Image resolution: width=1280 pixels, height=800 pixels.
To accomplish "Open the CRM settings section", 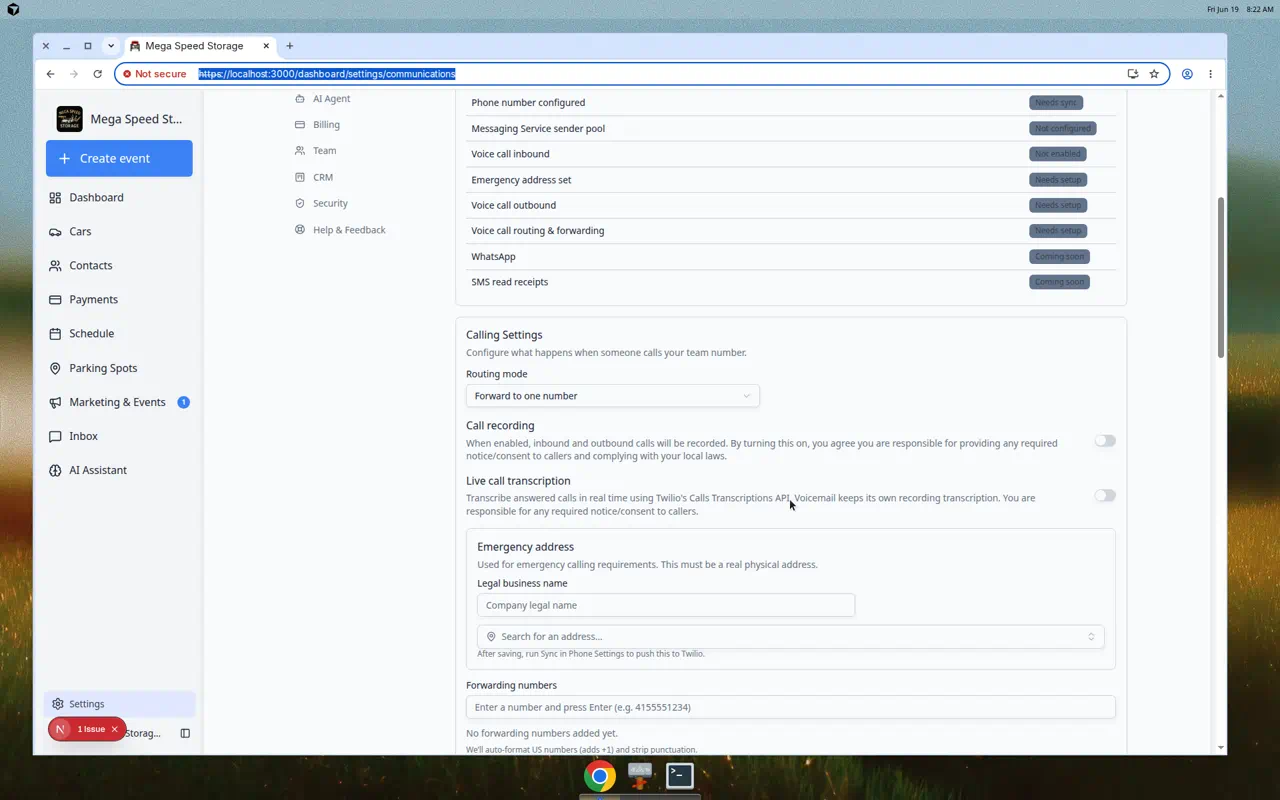I will 323,177.
